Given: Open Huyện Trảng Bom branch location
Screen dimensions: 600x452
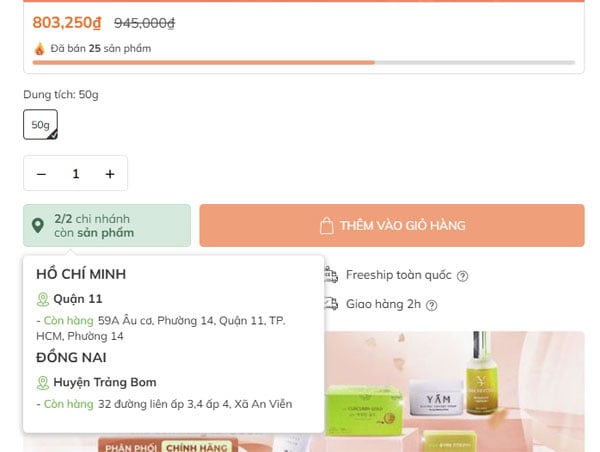Looking at the screenshot, I should (x=105, y=382).
